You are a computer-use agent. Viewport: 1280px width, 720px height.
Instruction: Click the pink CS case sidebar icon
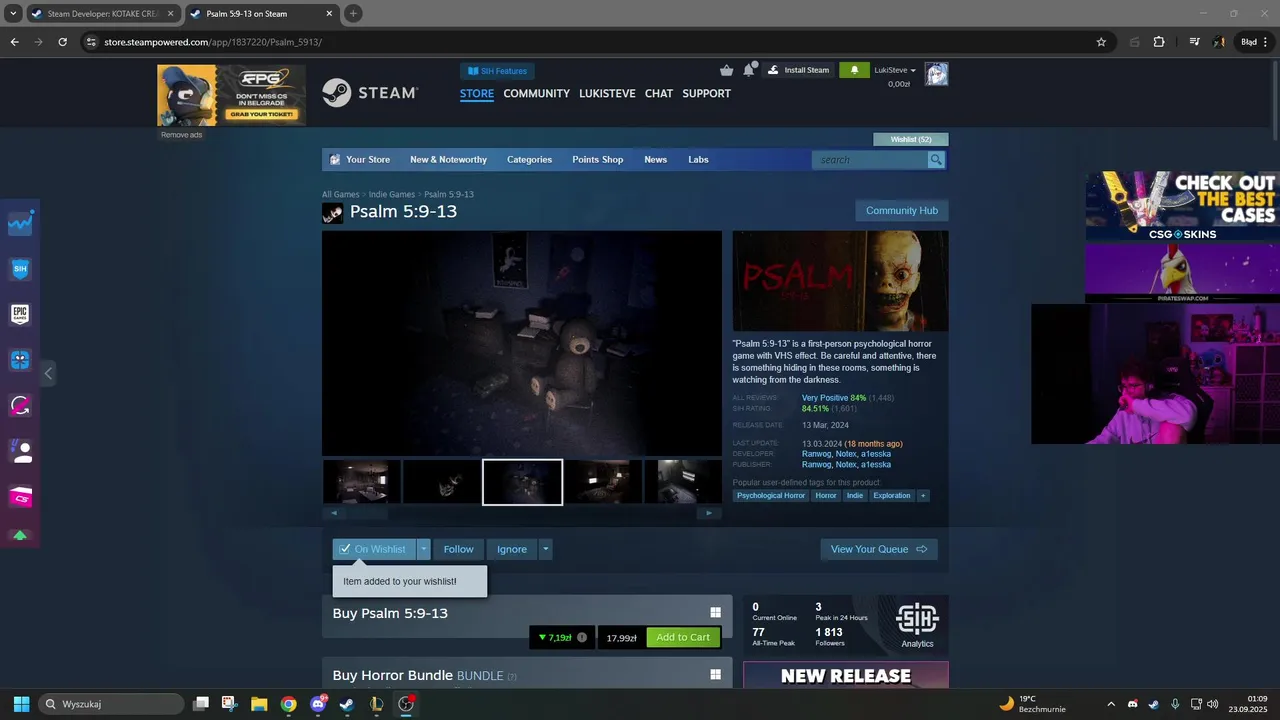coord(20,497)
